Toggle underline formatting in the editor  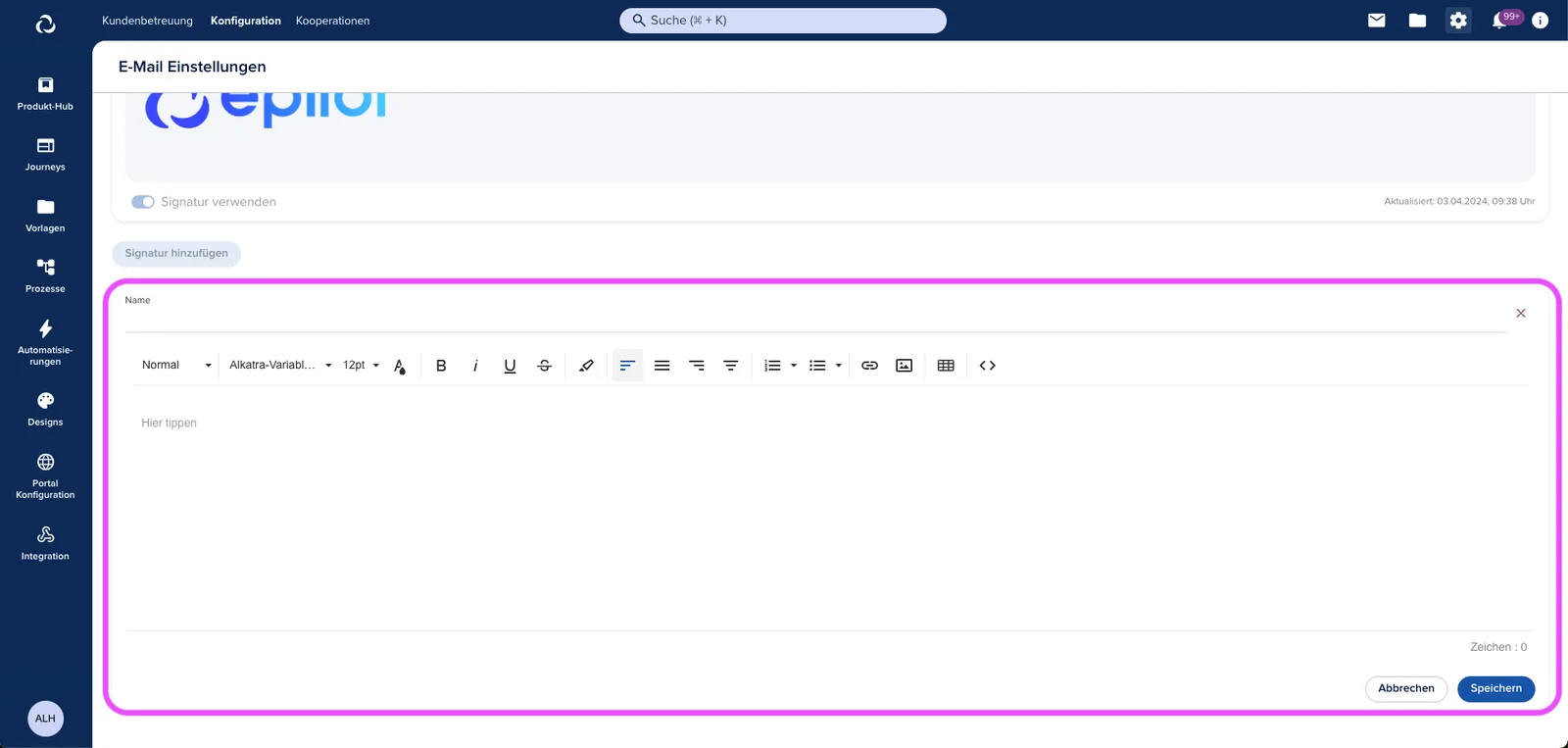point(510,366)
